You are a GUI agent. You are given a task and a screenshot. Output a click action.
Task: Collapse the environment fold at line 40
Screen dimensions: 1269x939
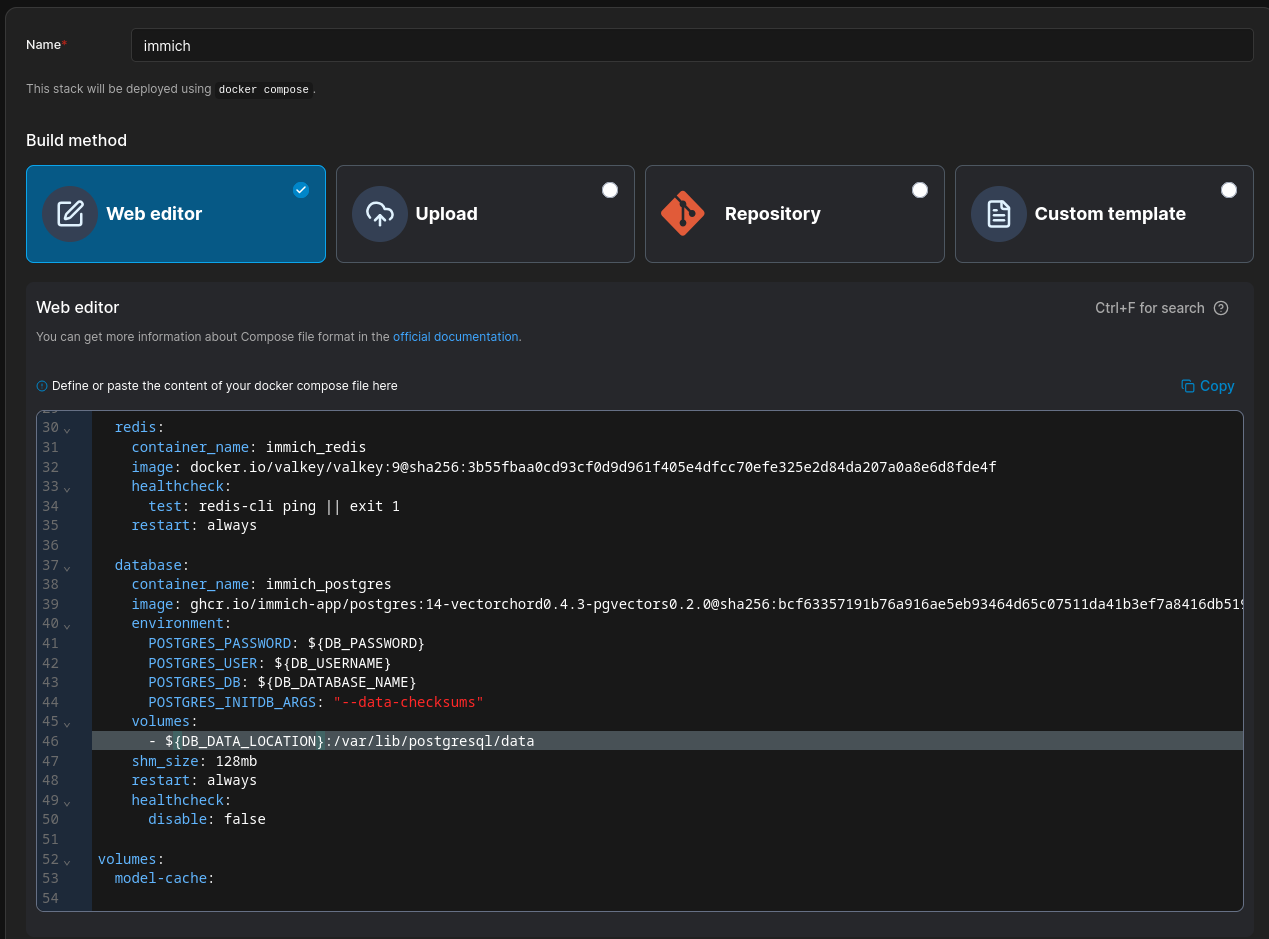click(68, 625)
